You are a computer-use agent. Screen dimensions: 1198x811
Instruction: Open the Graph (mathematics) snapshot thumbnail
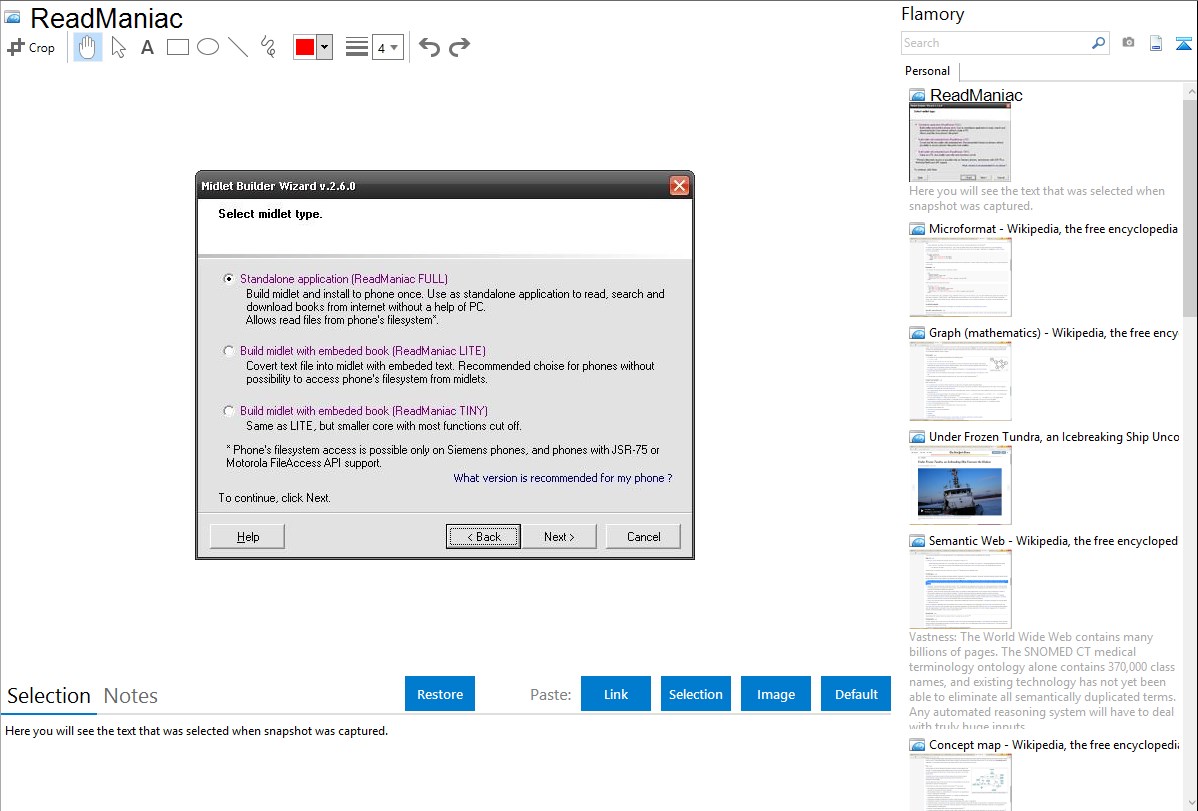click(960, 381)
